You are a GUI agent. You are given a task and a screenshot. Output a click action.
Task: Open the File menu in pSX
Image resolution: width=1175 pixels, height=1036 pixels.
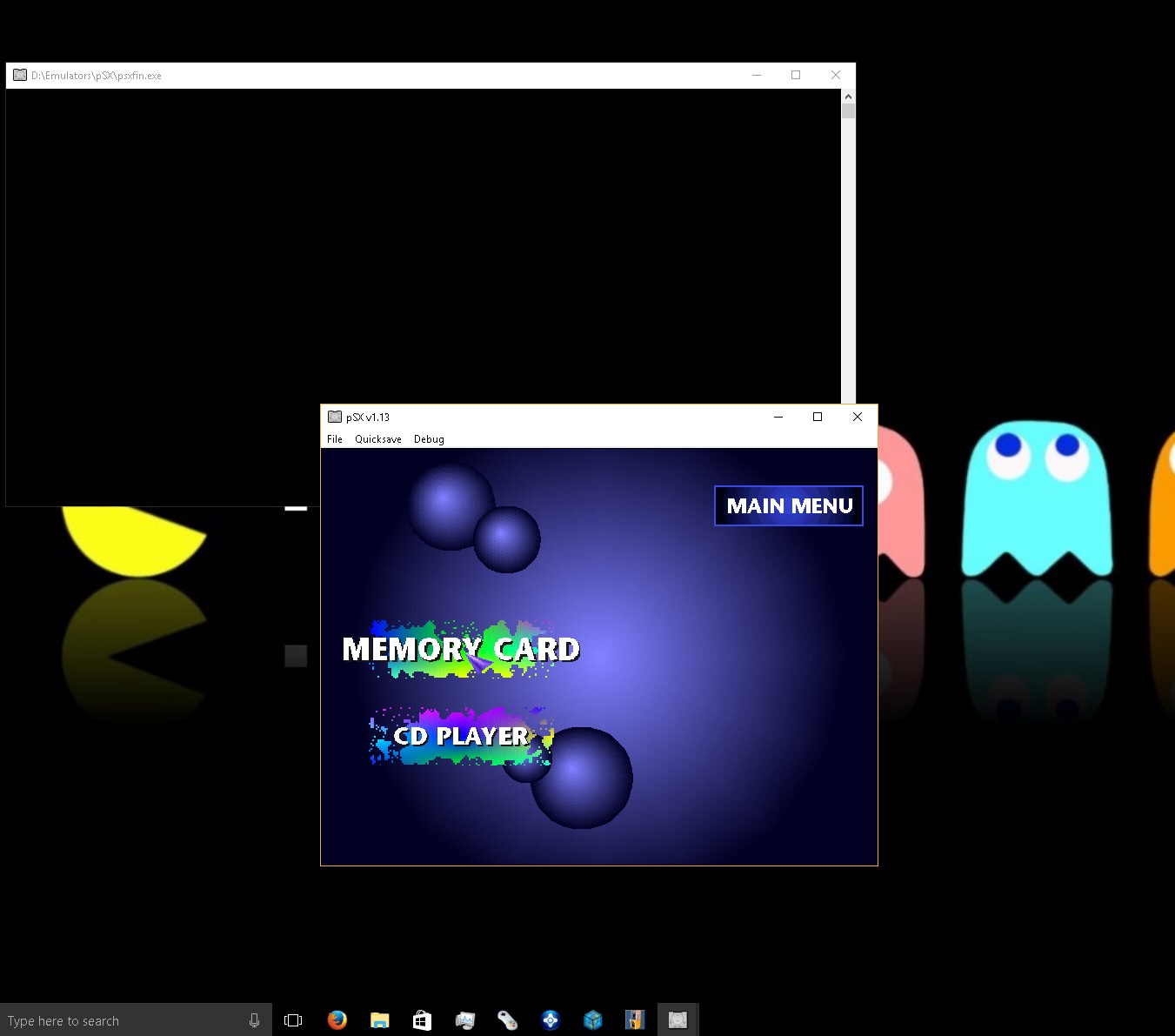pyautogui.click(x=335, y=439)
